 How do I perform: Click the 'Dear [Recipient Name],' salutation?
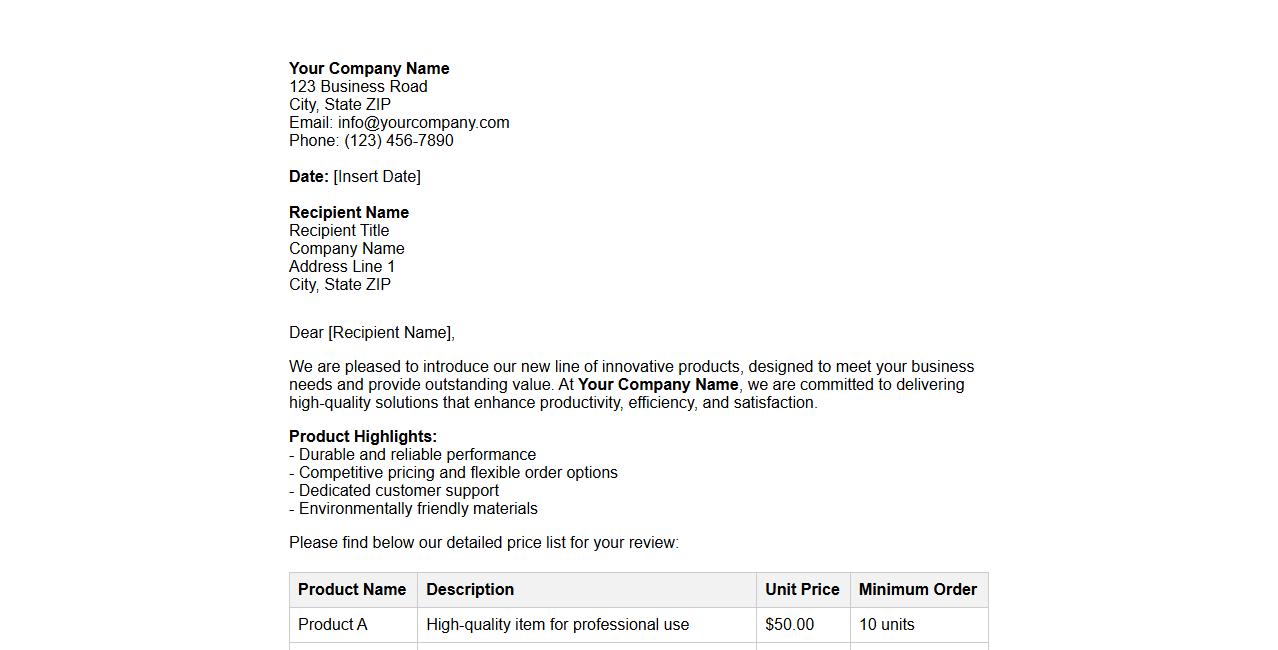371,332
